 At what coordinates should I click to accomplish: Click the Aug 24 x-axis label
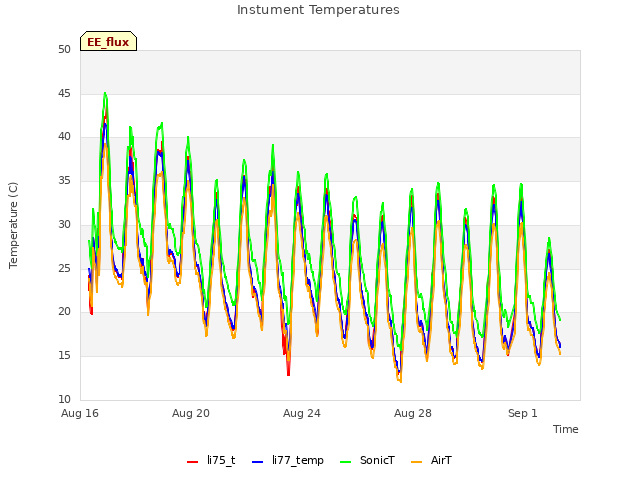pyautogui.click(x=302, y=413)
